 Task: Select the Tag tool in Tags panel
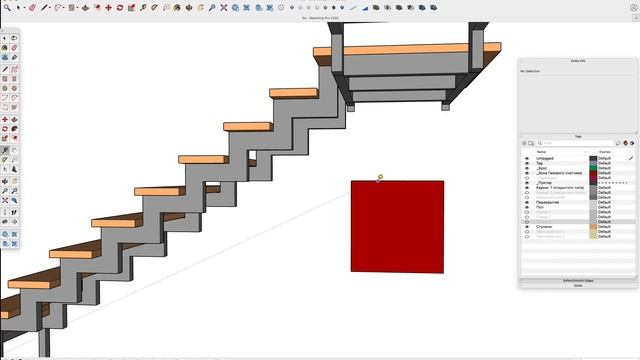pyautogui.click(x=618, y=143)
